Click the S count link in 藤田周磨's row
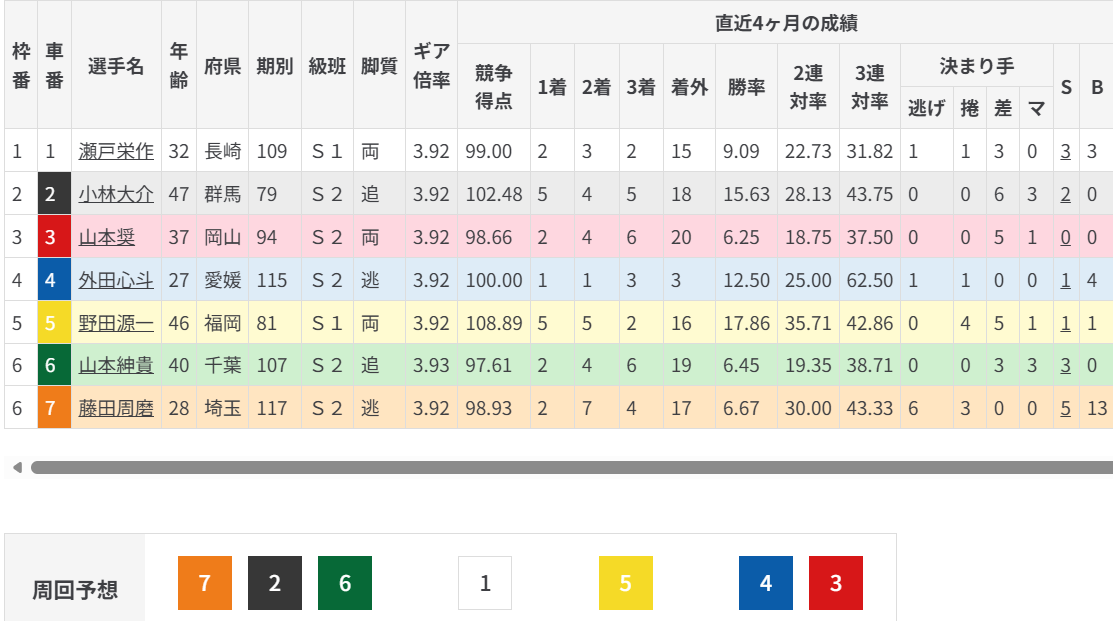 pyautogui.click(x=1066, y=408)
